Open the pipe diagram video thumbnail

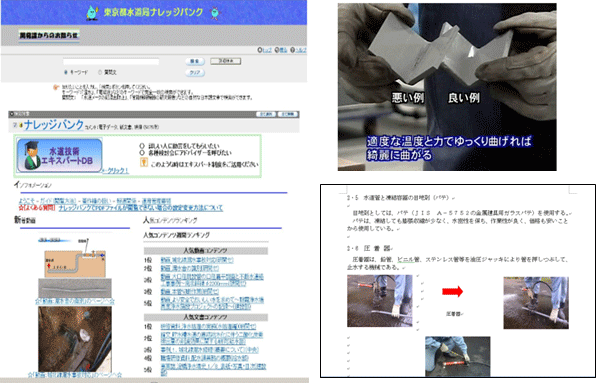click(75, 268)
